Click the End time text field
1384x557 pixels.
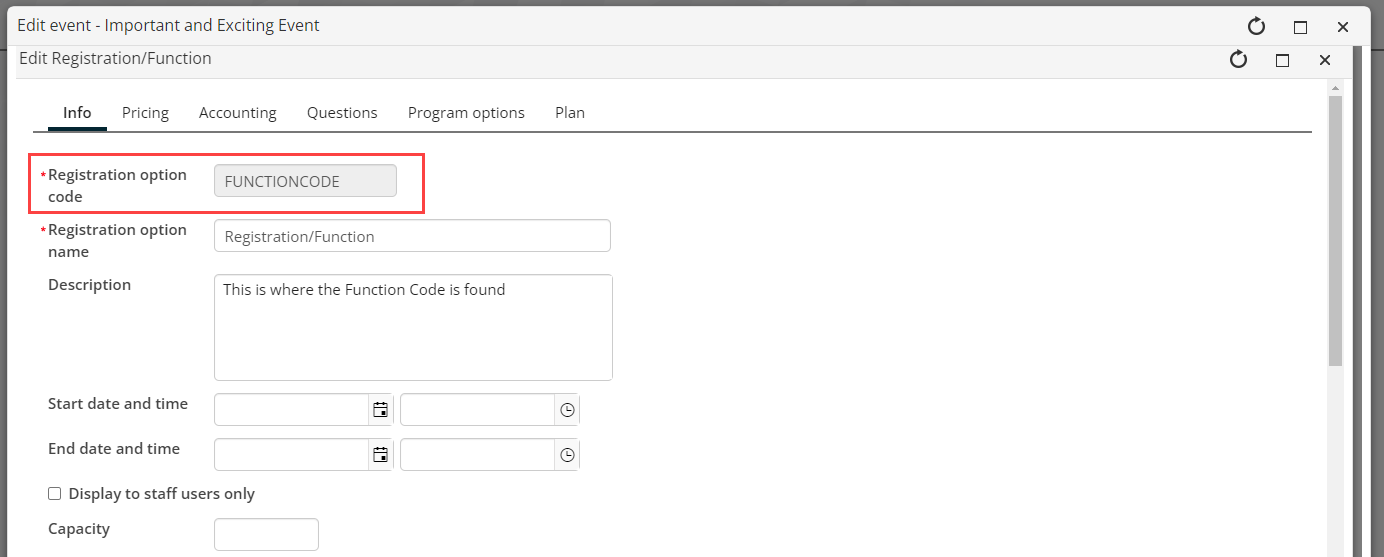pos(477,455)
